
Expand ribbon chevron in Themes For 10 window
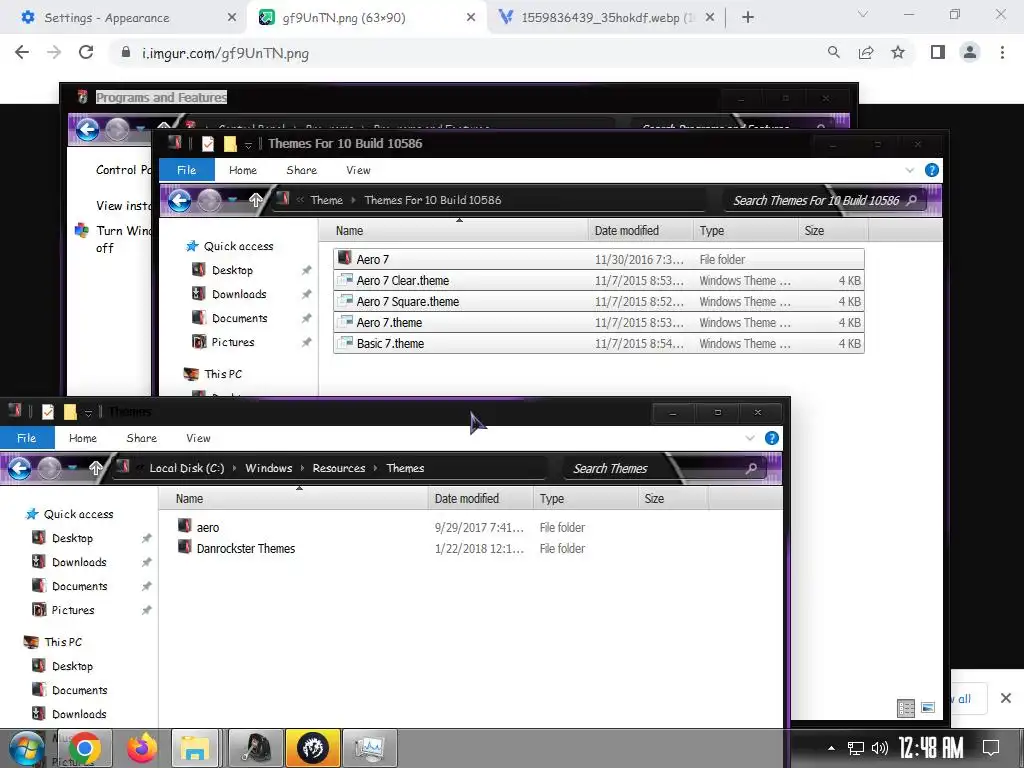(910, 170)
